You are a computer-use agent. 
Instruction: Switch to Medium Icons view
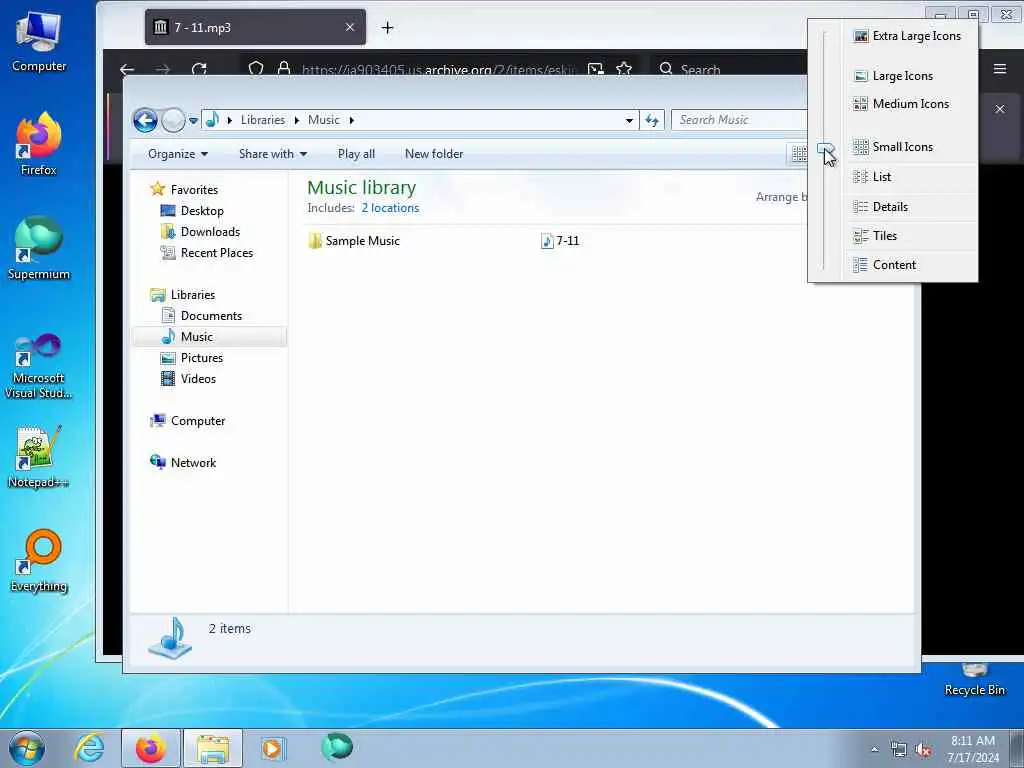point(901,104)
